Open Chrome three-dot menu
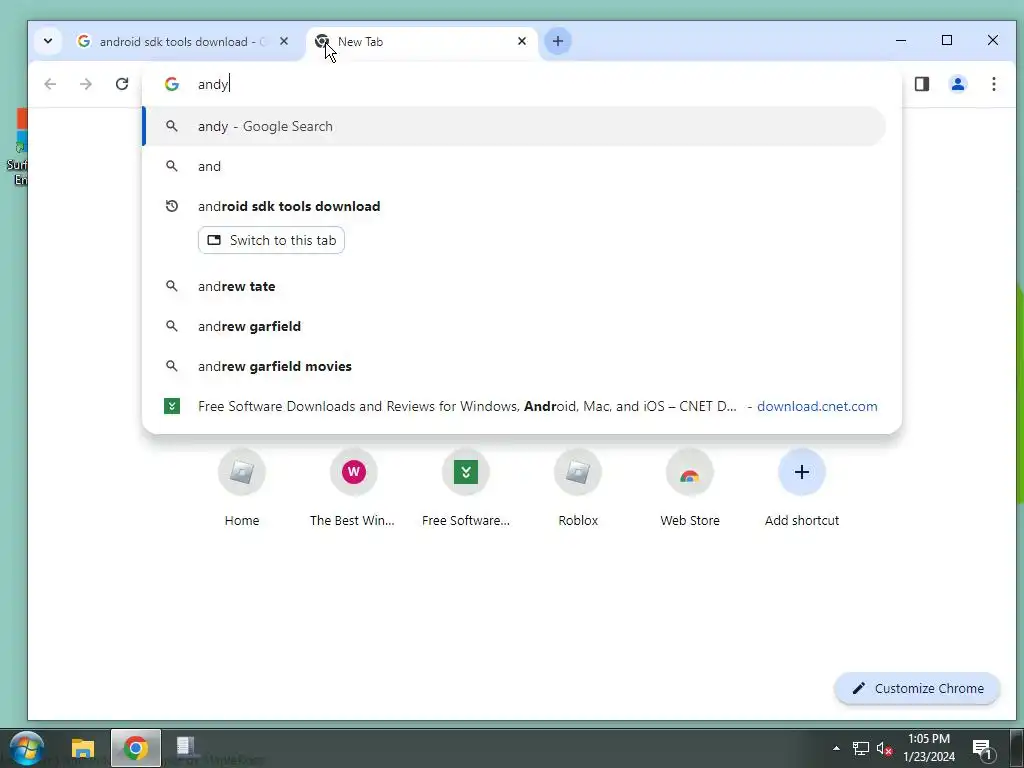Image resolution: width=1024 pixels, height=768 pixels. point(993,84)
